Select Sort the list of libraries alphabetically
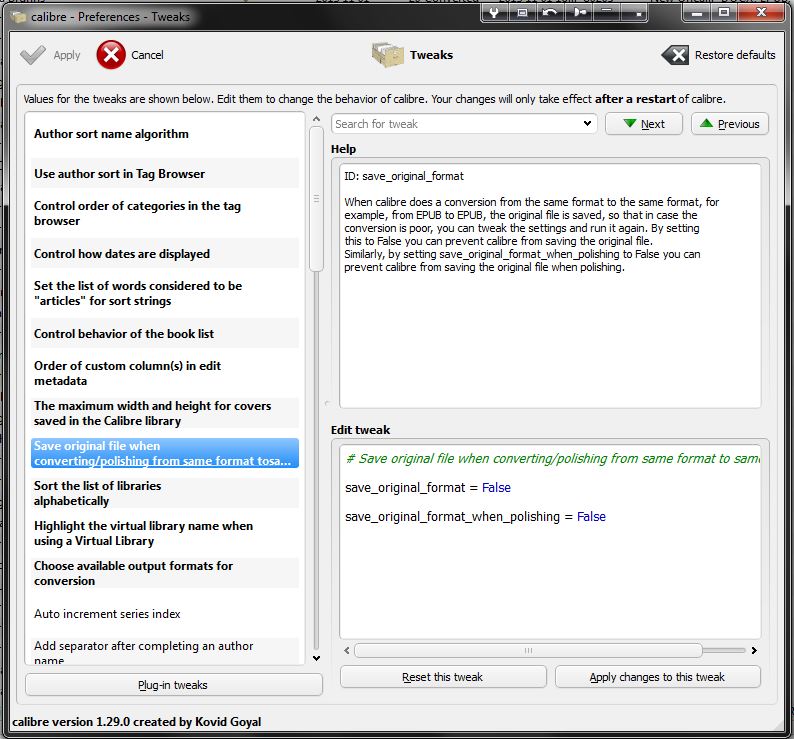Image resolution: width=794 pixels, height=739 pixels. (x=165, y=493)
